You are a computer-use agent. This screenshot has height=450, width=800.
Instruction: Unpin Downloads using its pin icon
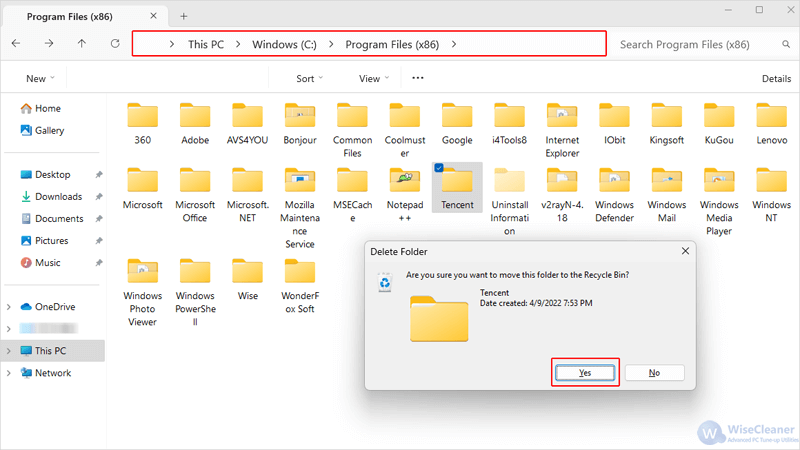(99, 196)
